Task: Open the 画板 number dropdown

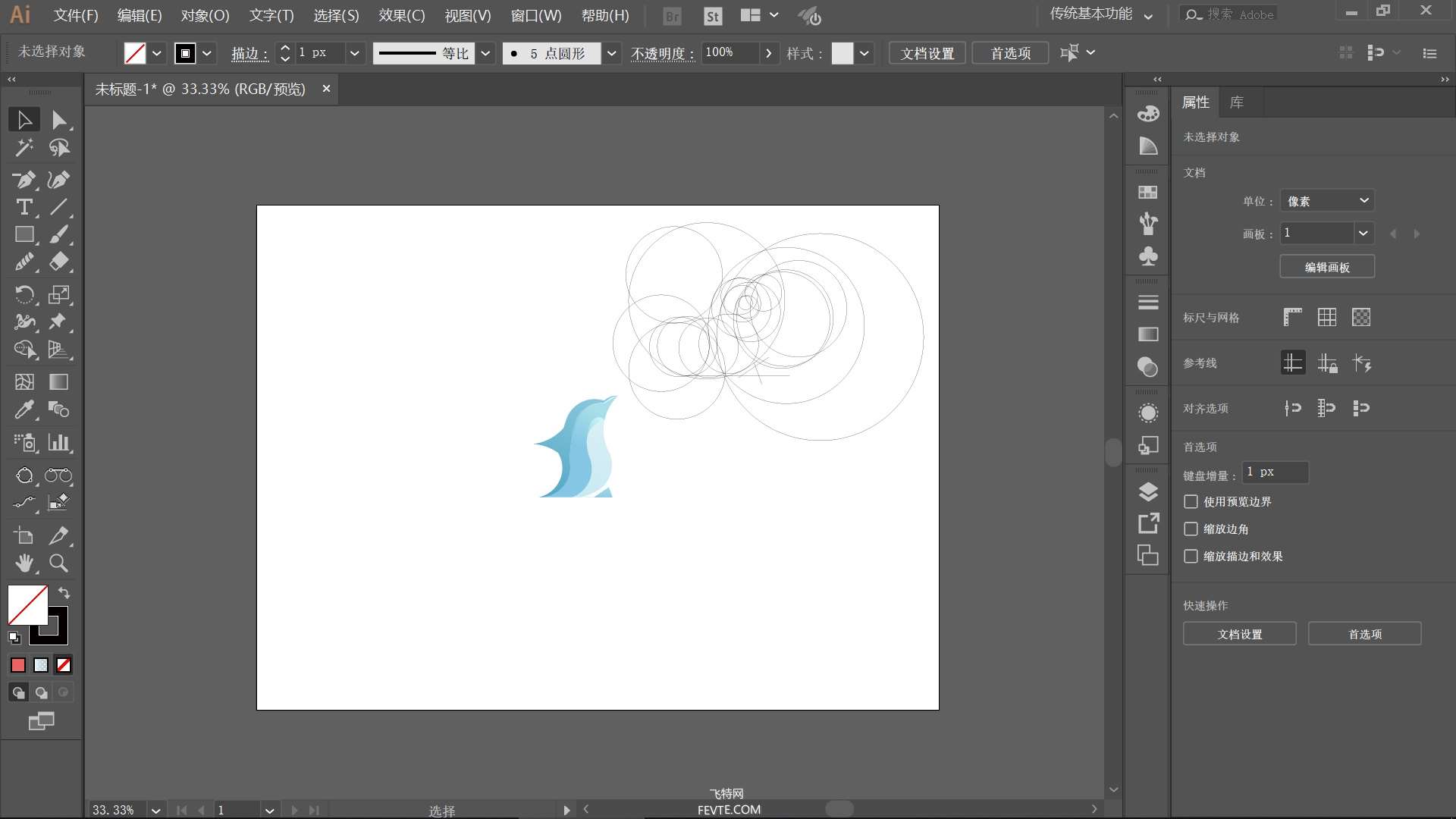Action: (x=1363, y=233)
